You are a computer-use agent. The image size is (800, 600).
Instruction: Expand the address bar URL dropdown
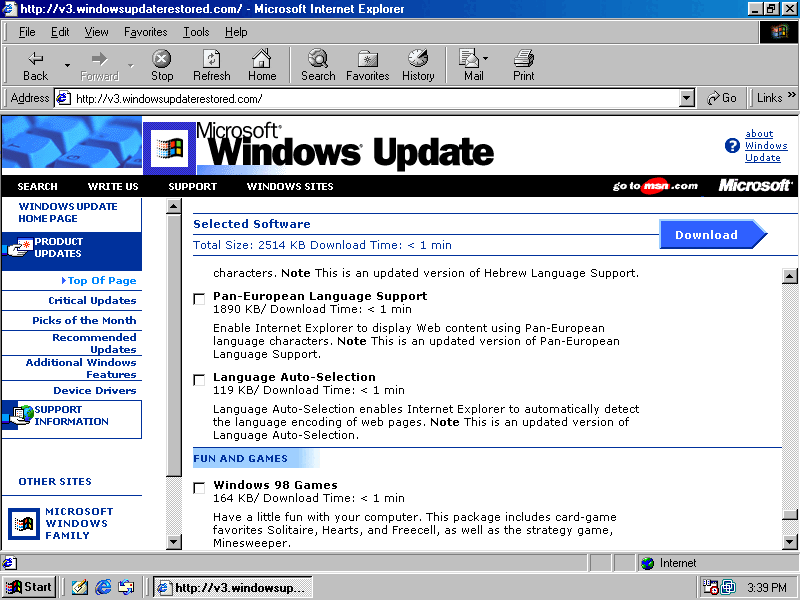pyautogui.click(x=686, y=98)
